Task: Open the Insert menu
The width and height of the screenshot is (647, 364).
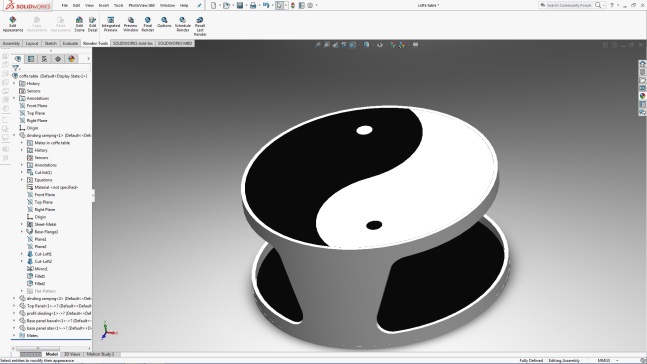Action: (104, 5)
